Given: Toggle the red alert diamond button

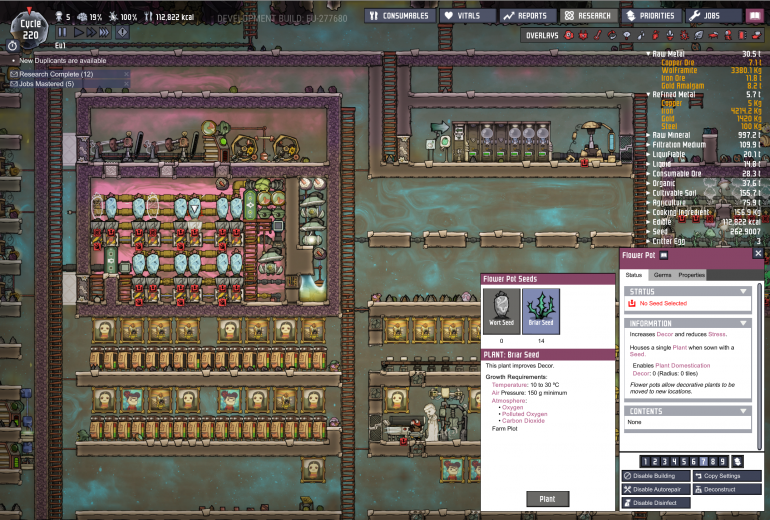Looking at the screenshot, I should pos(122,32).
